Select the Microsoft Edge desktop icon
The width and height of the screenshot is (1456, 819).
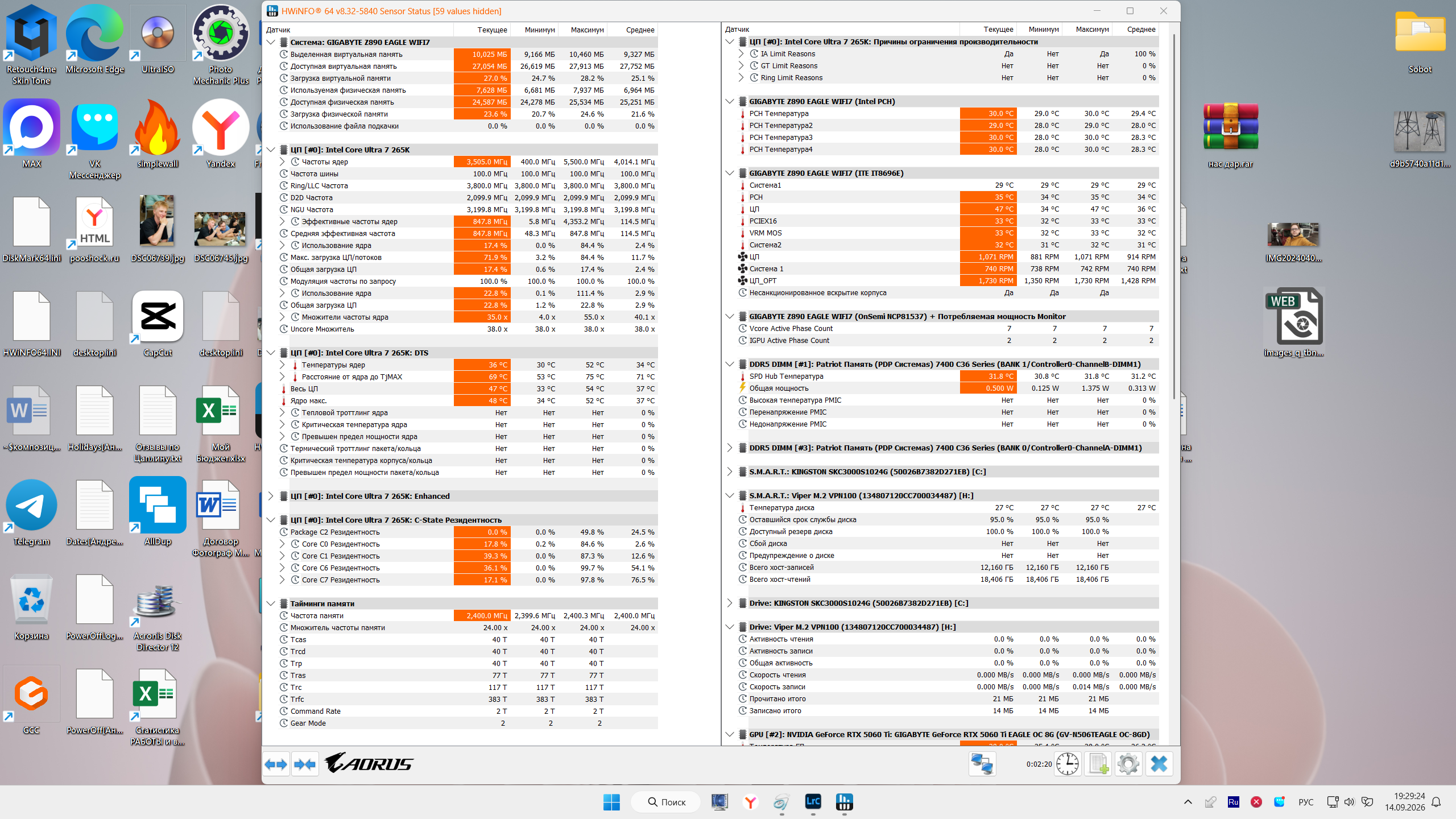coord(94,39)
